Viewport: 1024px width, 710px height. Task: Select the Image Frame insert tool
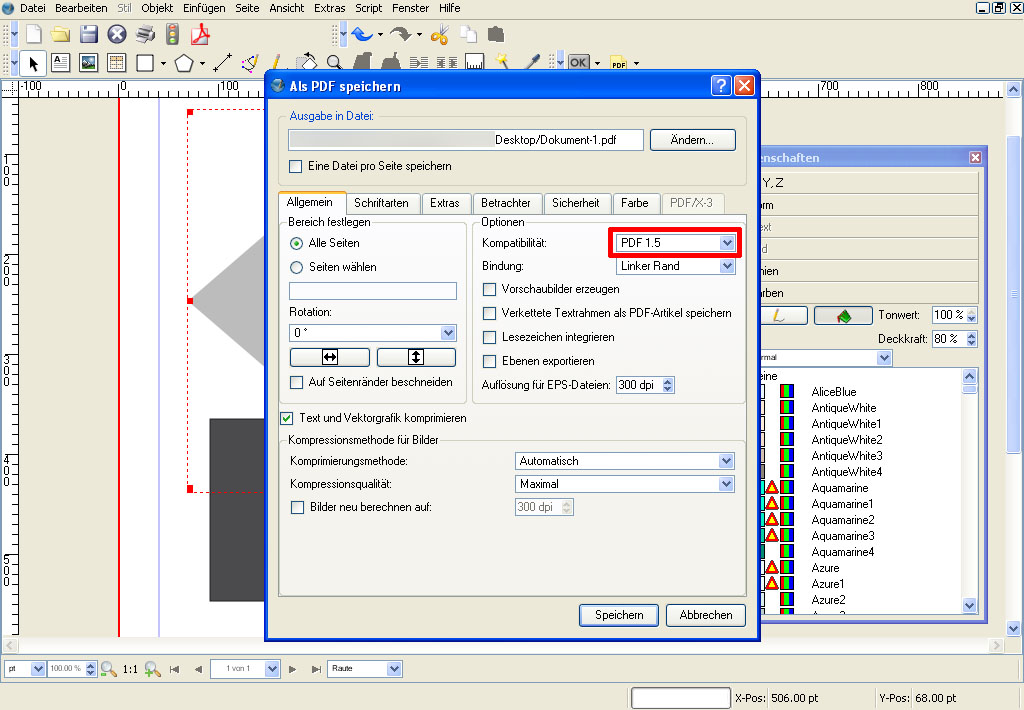click(x=88, y=62)
